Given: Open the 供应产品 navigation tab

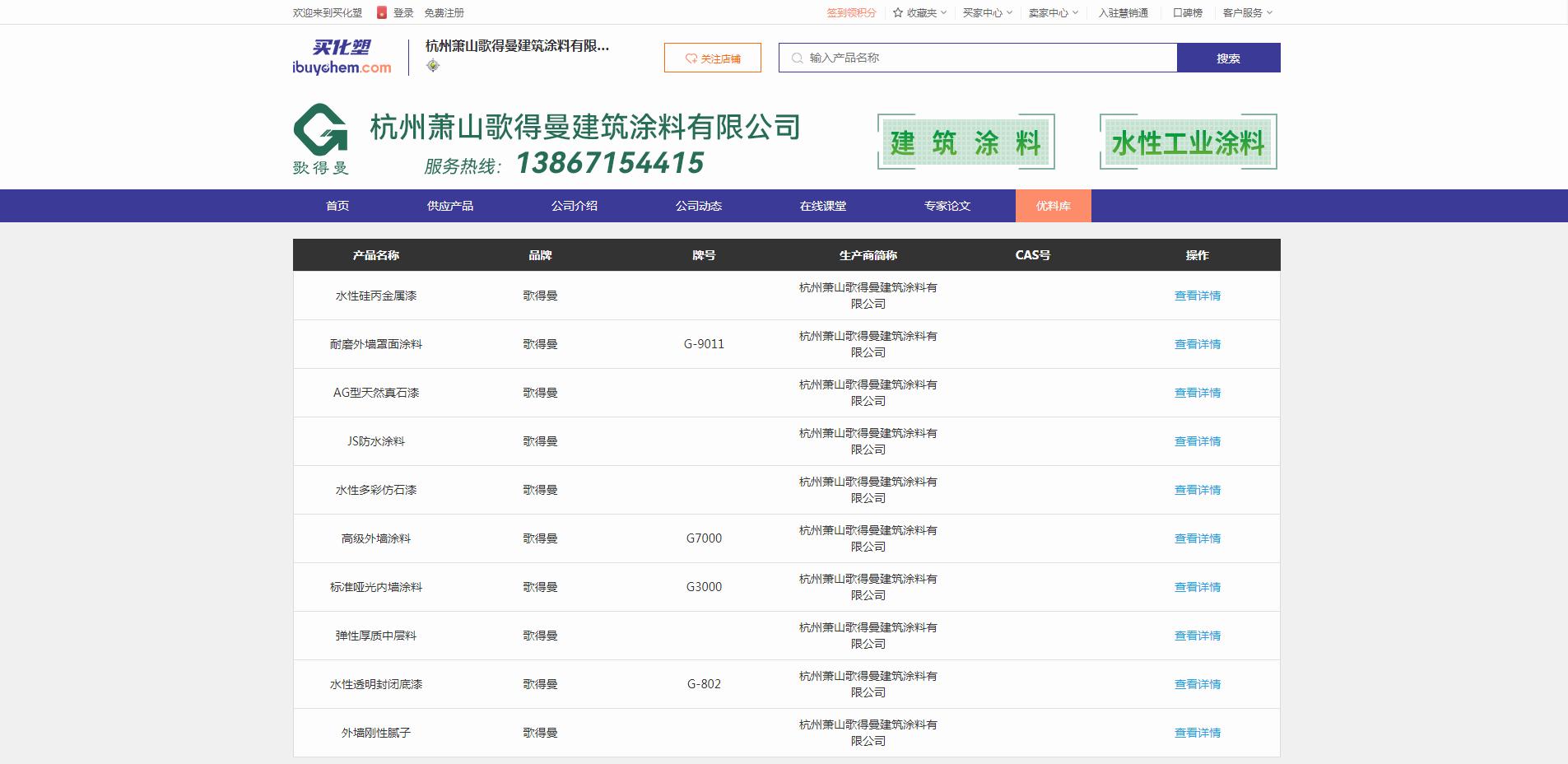Looking at the screenshot, I should (x=450, y=206).
